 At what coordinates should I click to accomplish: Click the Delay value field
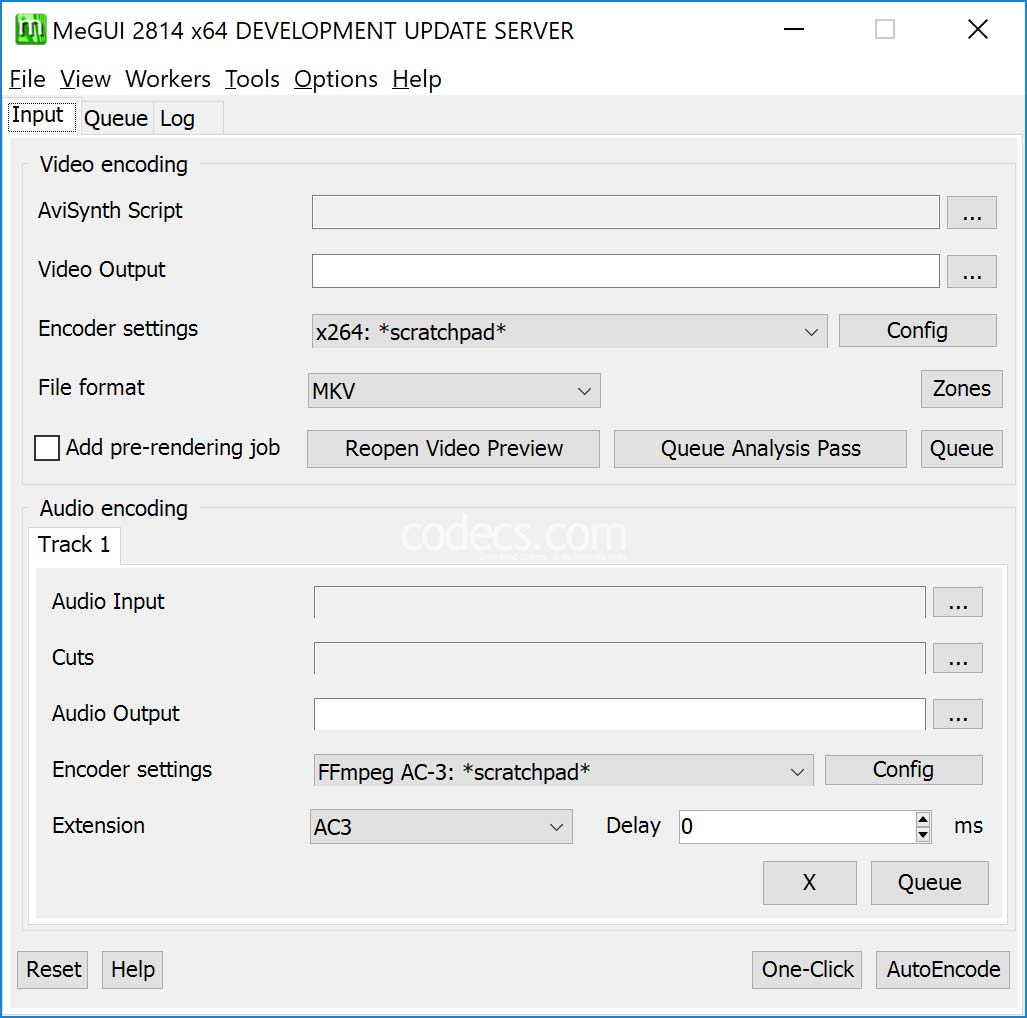(797, 827)
